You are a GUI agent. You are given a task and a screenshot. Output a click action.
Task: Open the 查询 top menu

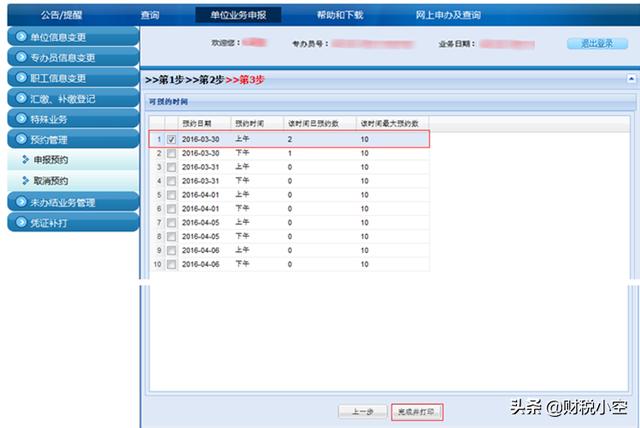point(150,15)
